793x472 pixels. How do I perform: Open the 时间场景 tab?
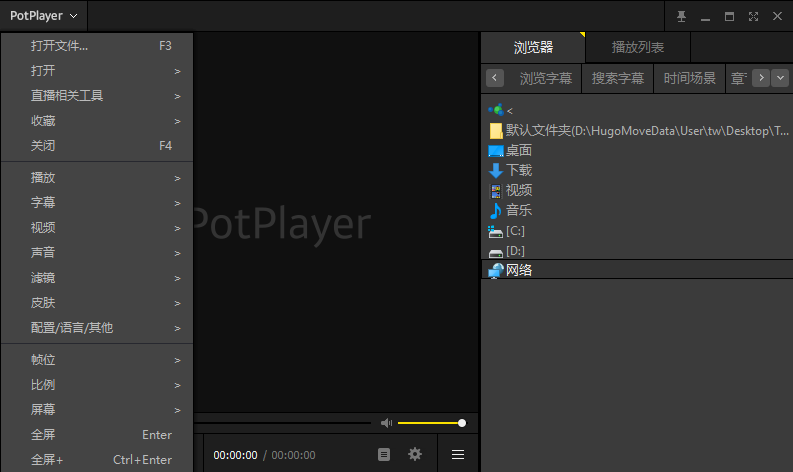pos(689,78)
